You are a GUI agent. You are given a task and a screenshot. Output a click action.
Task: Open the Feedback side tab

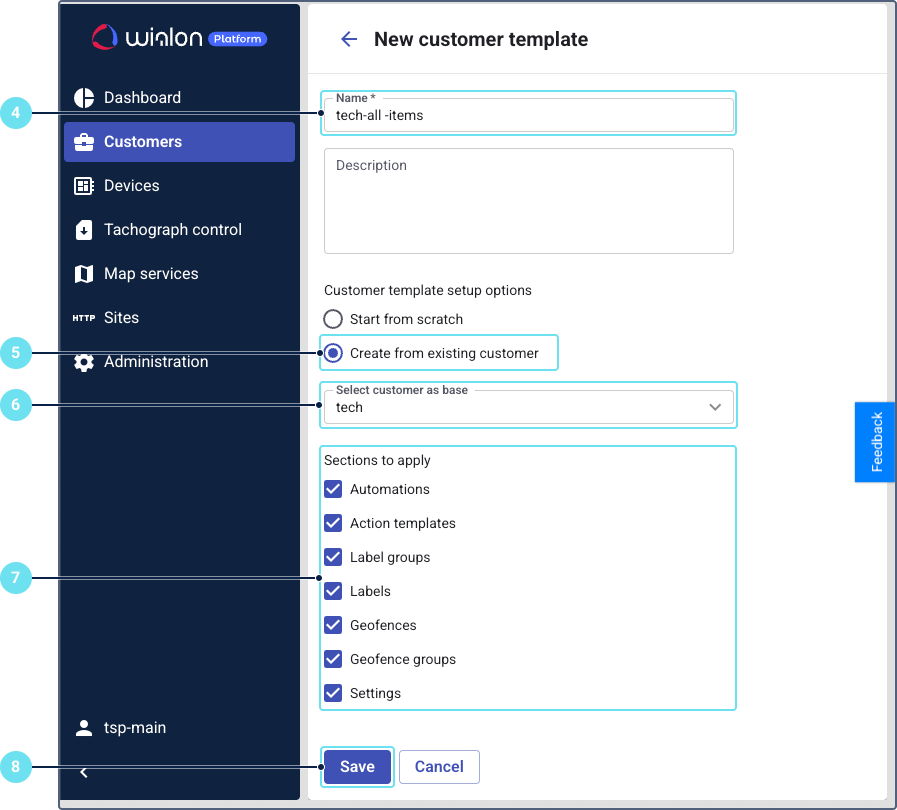[x=876, y=442]
